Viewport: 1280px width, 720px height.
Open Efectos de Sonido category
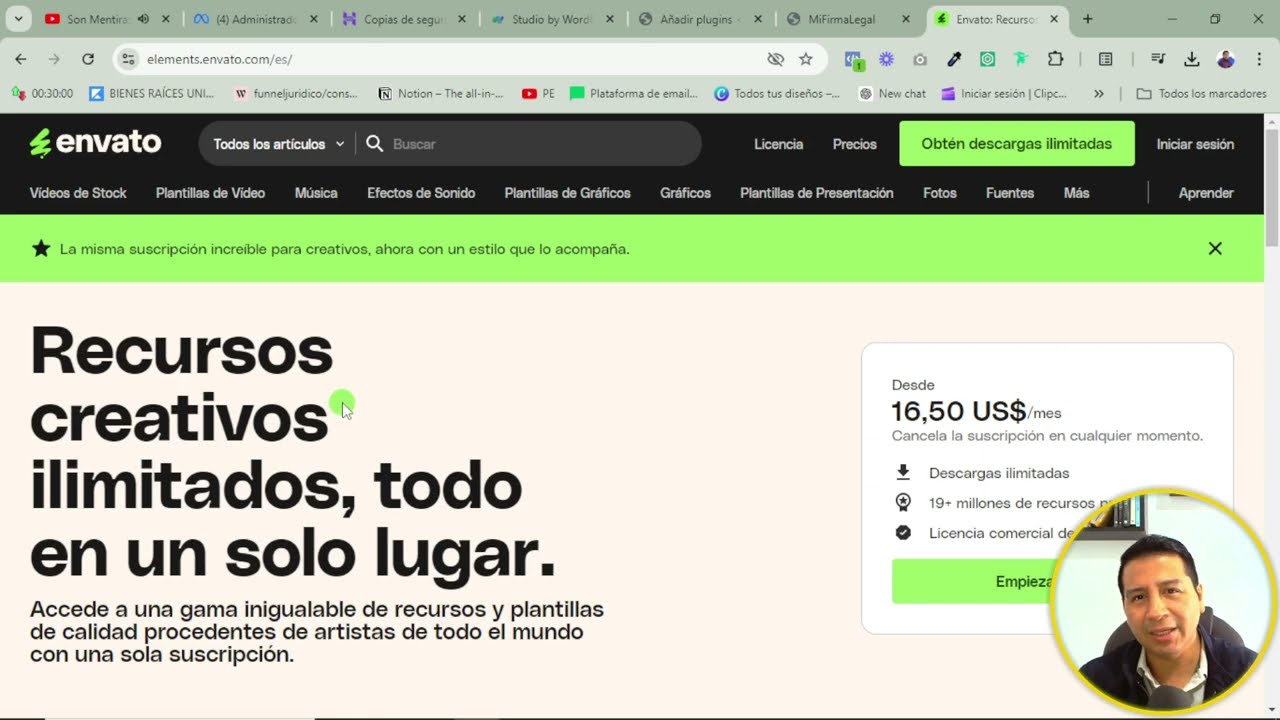[x=421, y=193]
